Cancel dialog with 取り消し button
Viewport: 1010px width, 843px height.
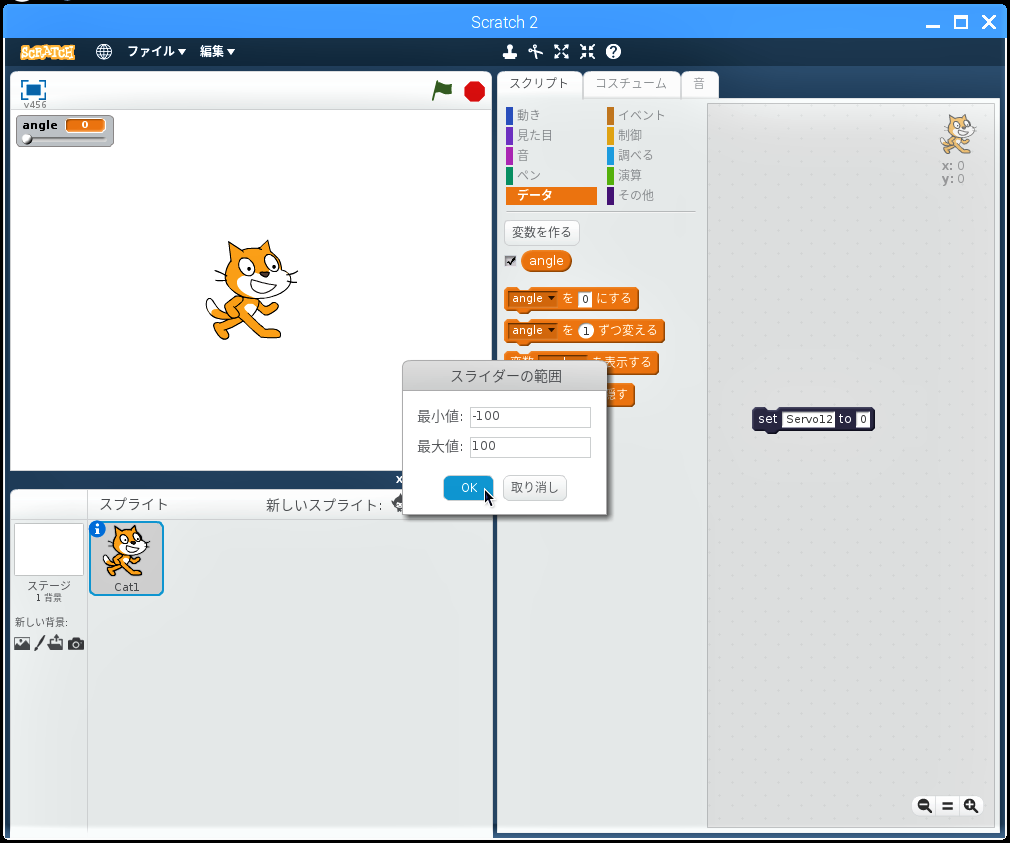point(535,488)
